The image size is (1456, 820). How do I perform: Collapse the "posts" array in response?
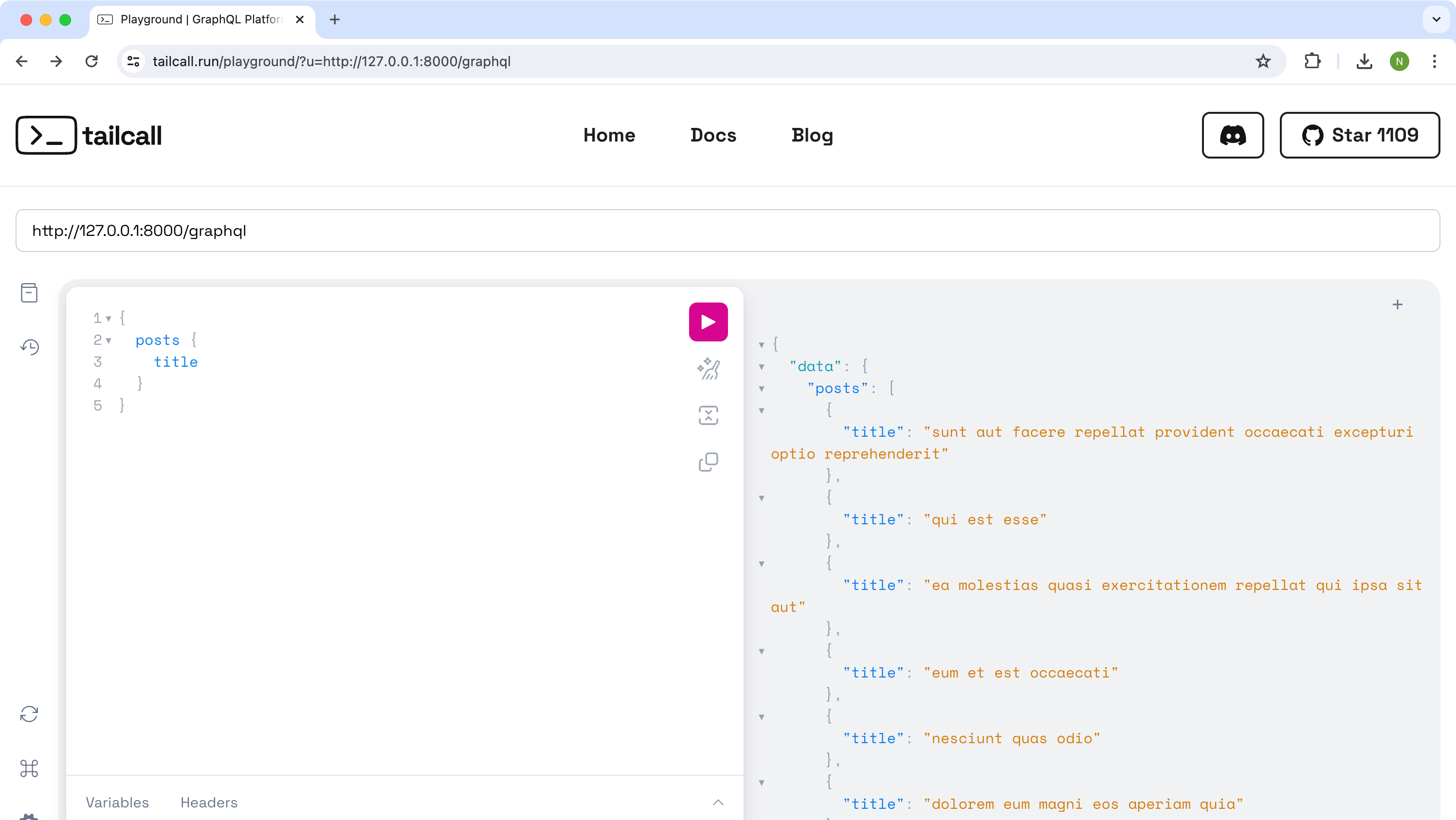(762, 389)
